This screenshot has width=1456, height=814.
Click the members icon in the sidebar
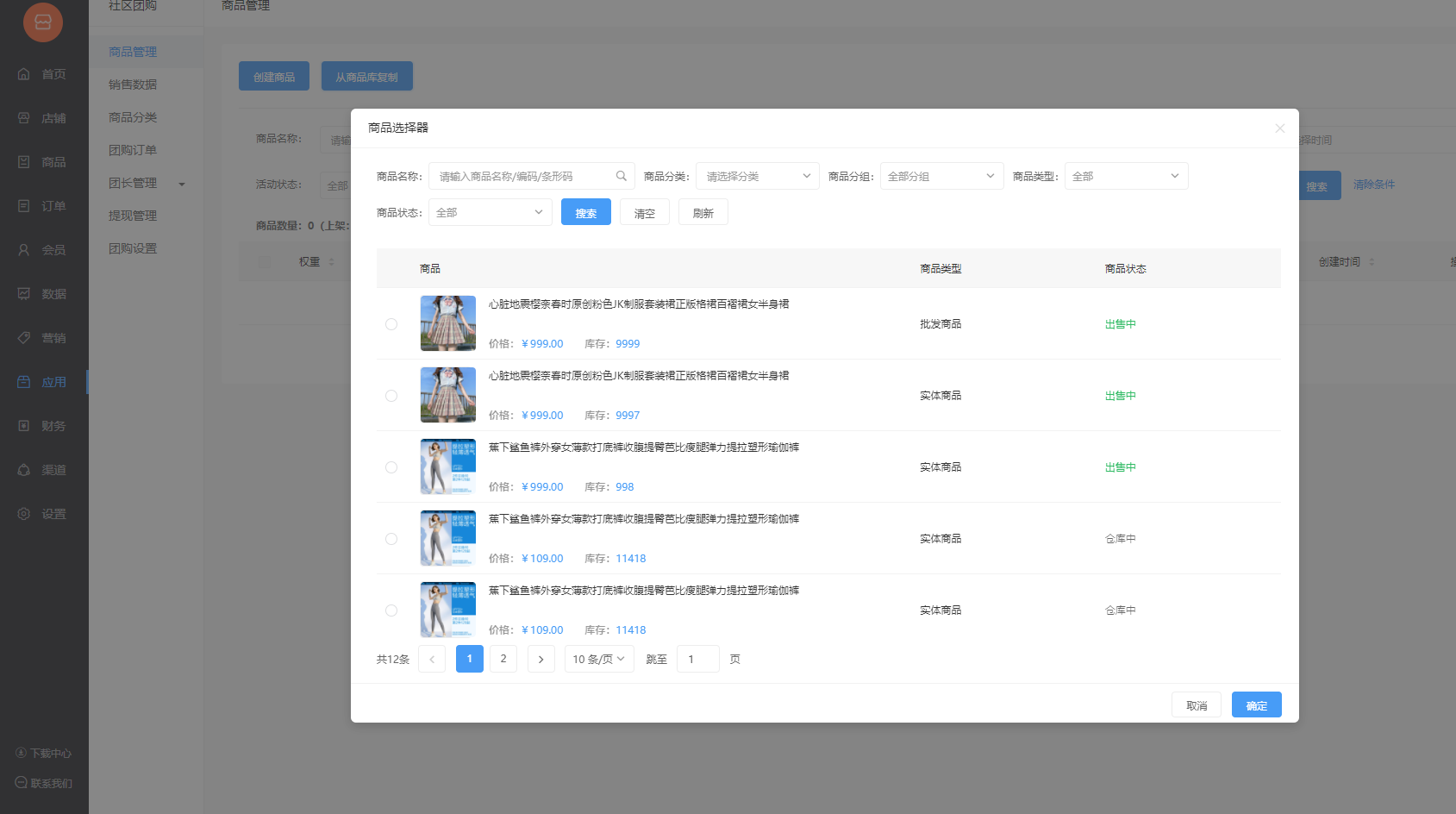coord(24,250)
